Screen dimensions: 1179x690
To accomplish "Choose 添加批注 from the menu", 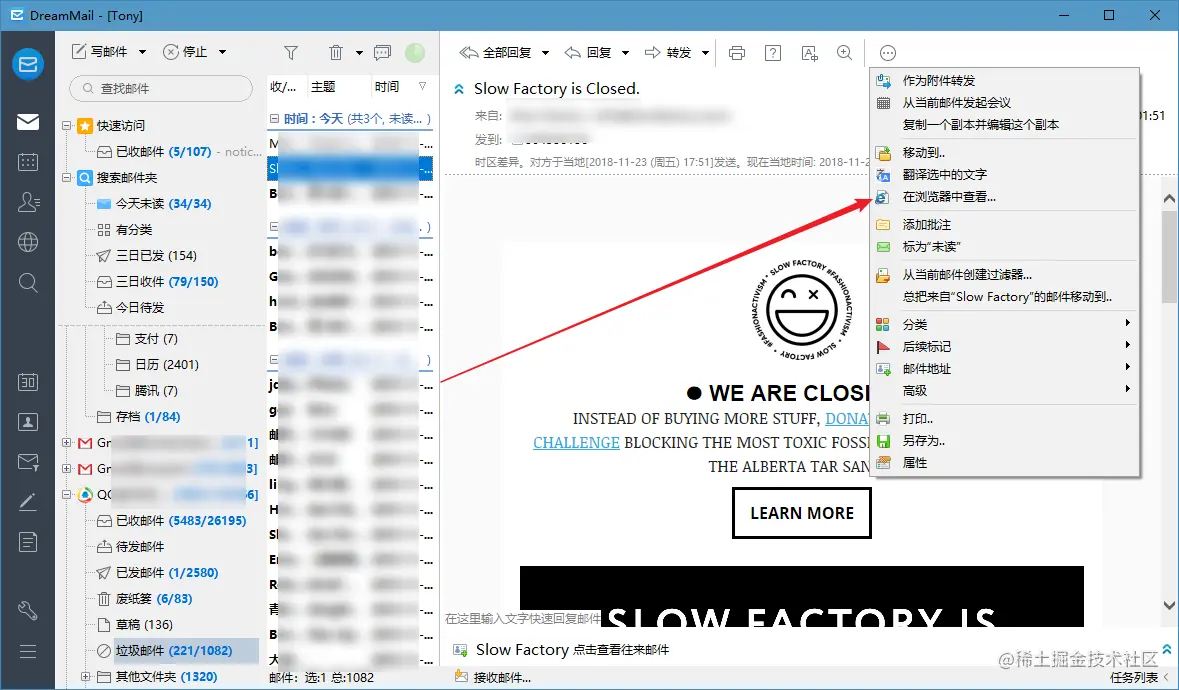I will click(1005, 225).
